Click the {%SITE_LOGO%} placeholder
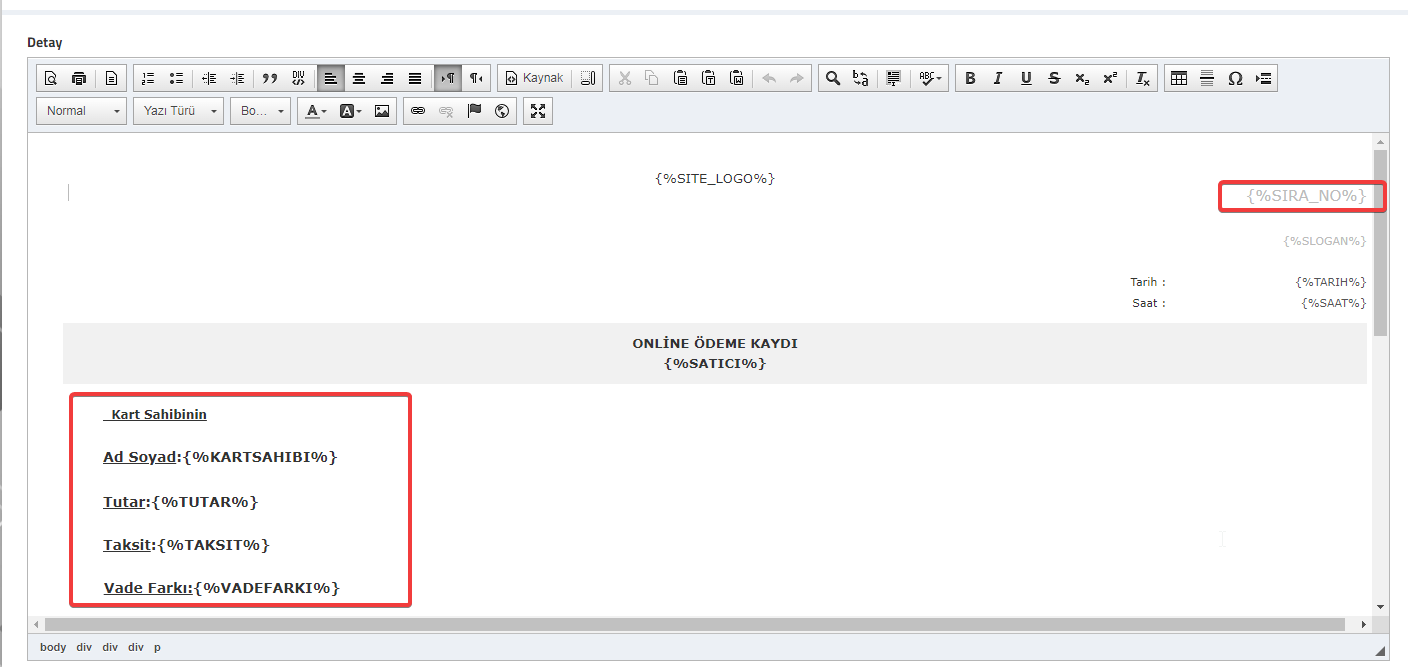The height and width of the screenshot is (667, 1408). click(x=715, y=178)
